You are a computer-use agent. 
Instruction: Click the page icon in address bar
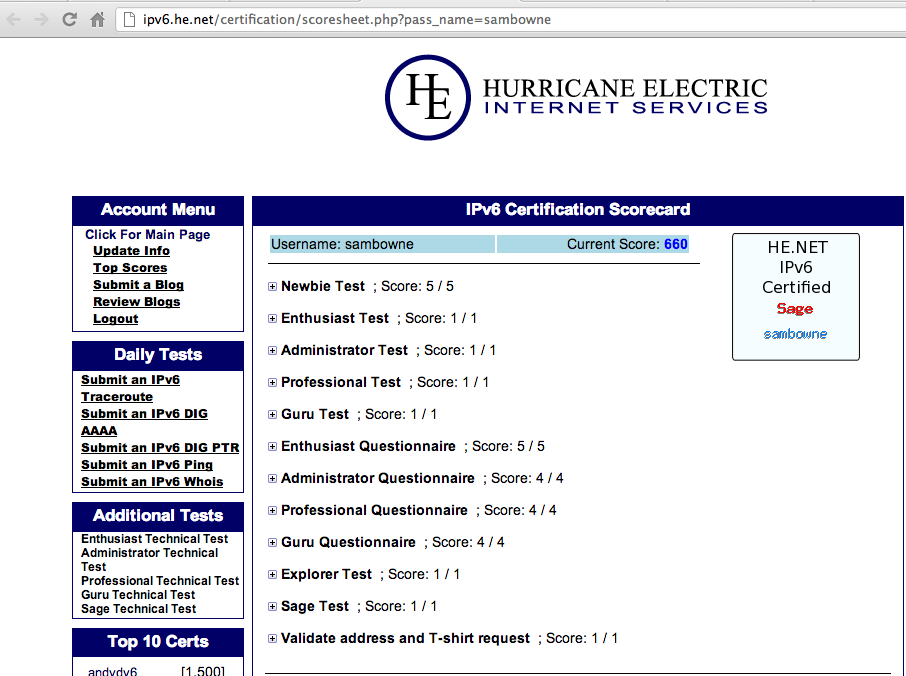(x=130, y=20)
